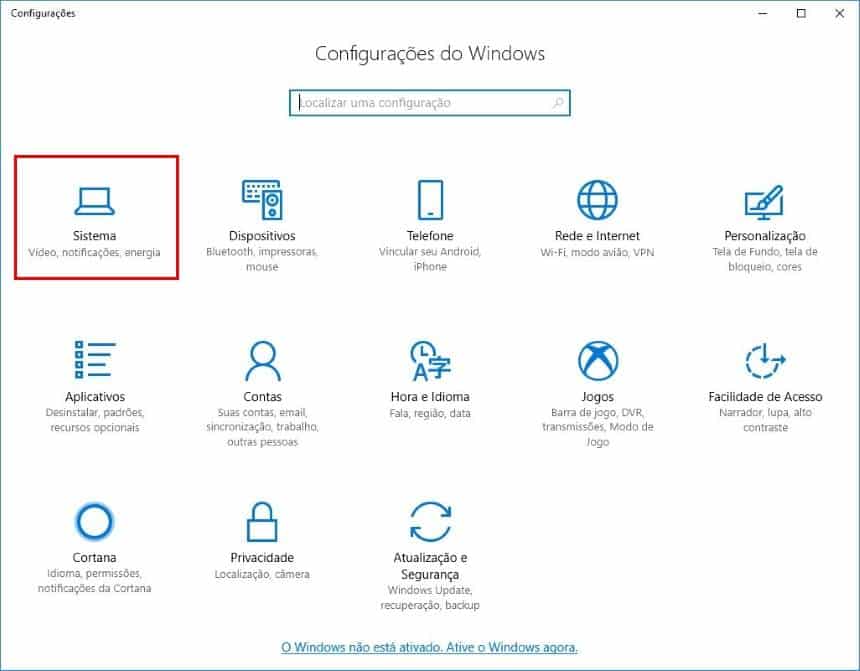This screenshot has height=671, width=860.
Task: Click the 'Bluetooth, impressoras, mouse' description
Action: (x=262, y=259)
